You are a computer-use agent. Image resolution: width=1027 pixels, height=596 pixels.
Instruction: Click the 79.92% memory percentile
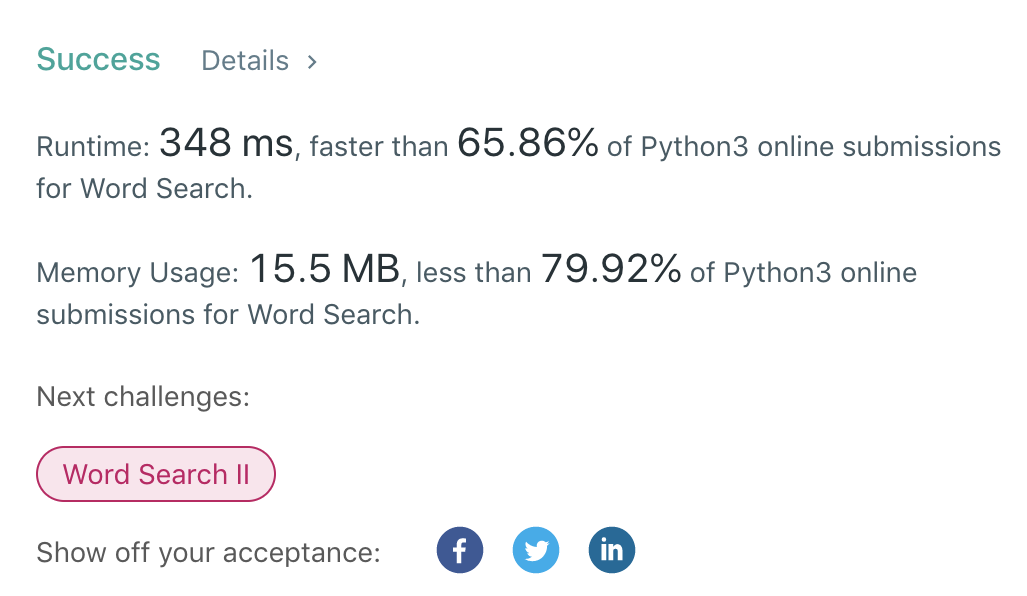point(611,270)
